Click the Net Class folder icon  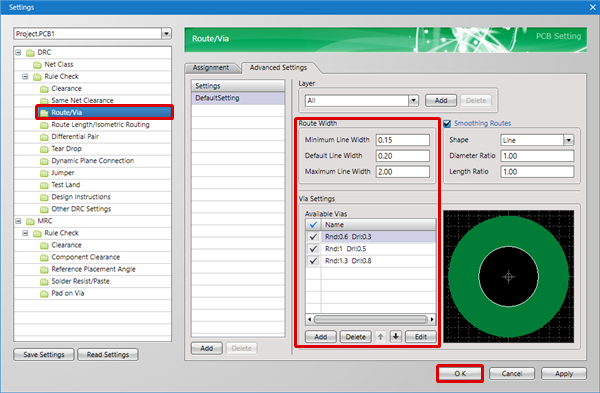(x=37, y=65)
